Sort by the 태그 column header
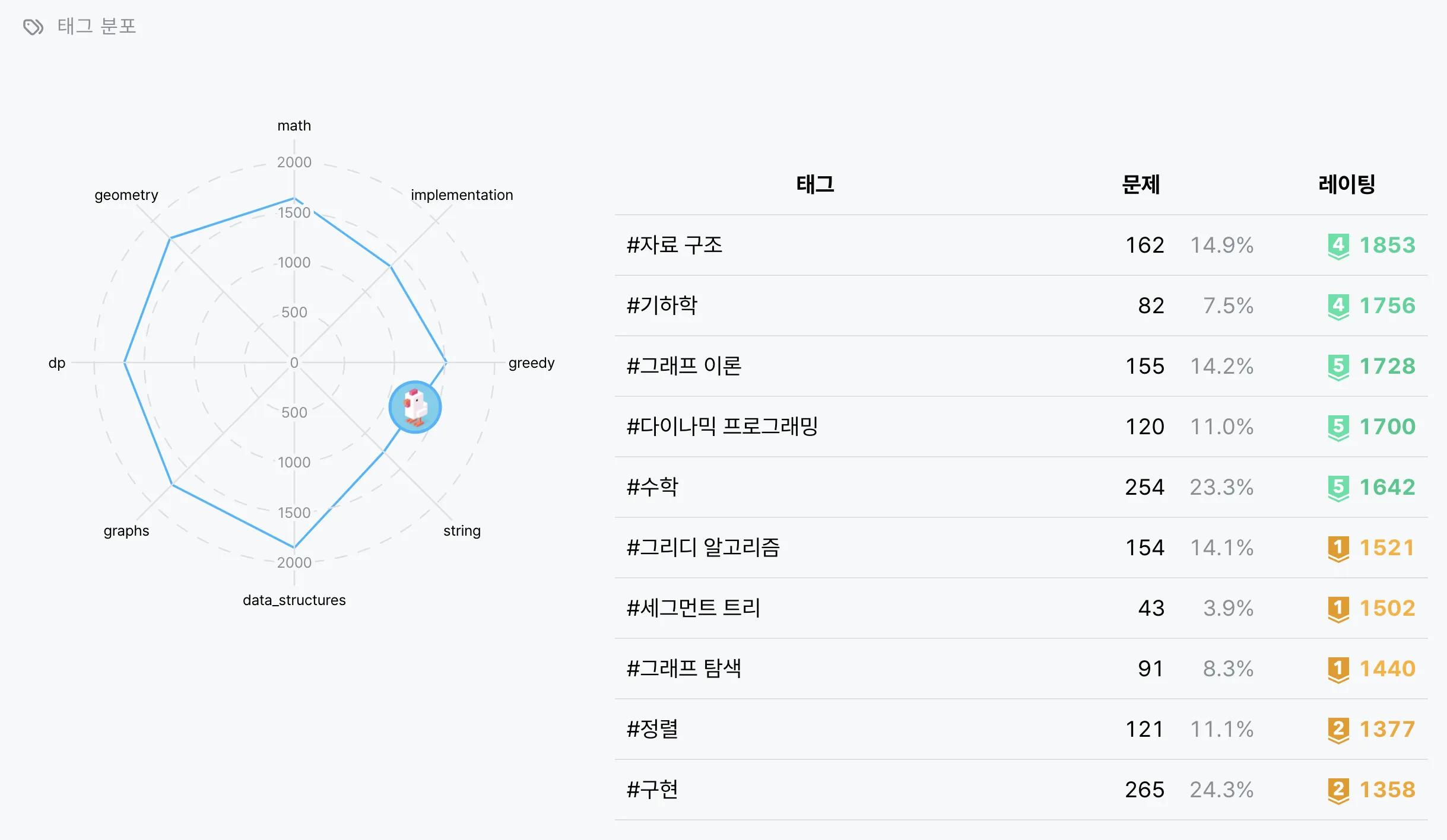This screenshot has height=840, width=1447. tap(815, 184)
